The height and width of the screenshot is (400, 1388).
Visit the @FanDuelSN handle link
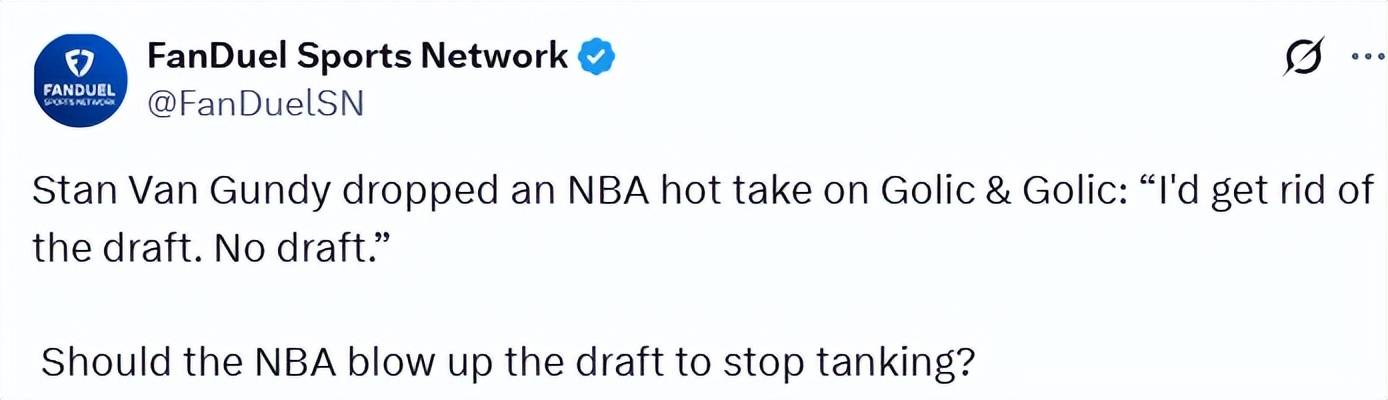254,103
